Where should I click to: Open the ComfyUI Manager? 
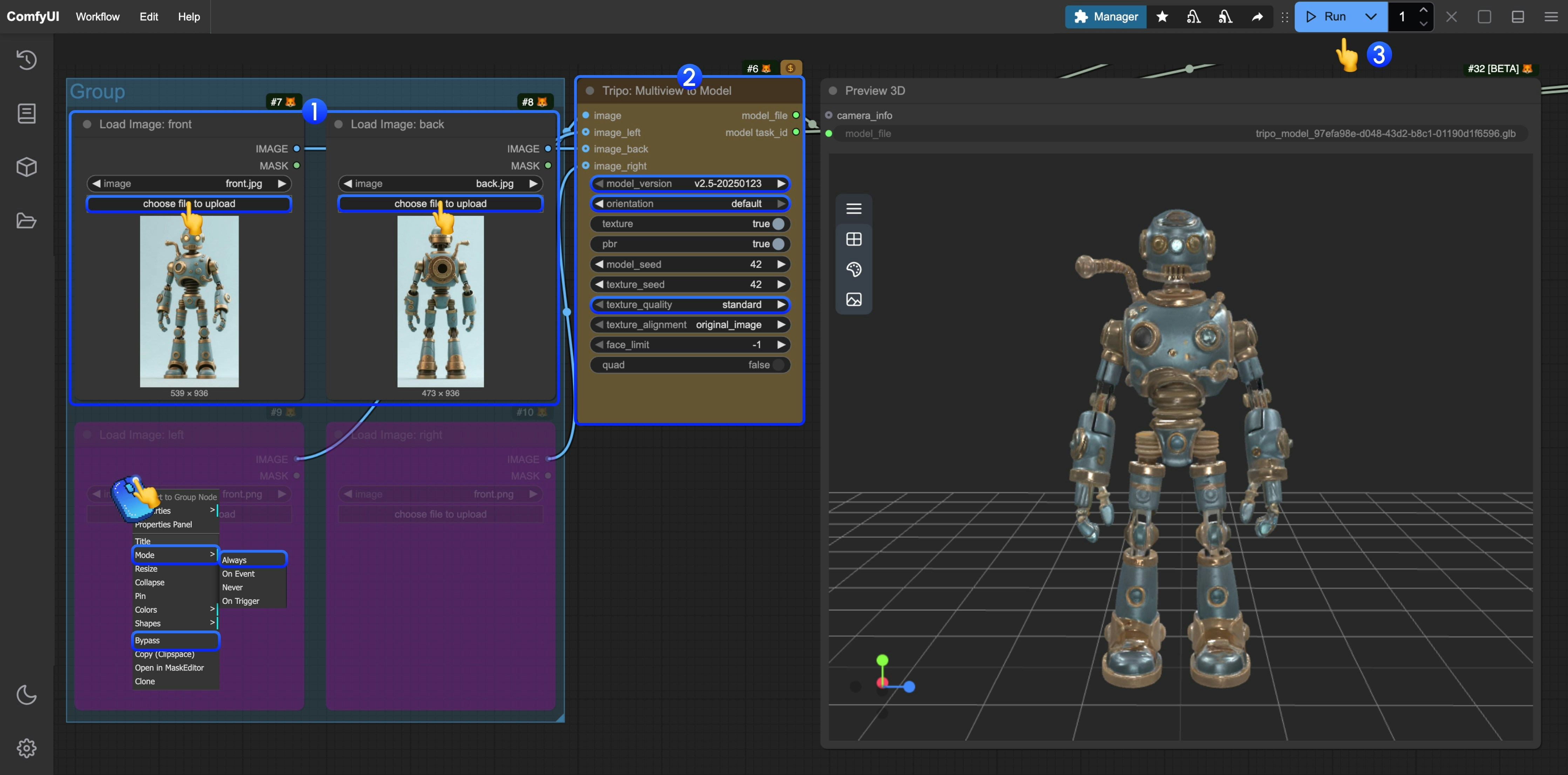[x=1105, y=16]
